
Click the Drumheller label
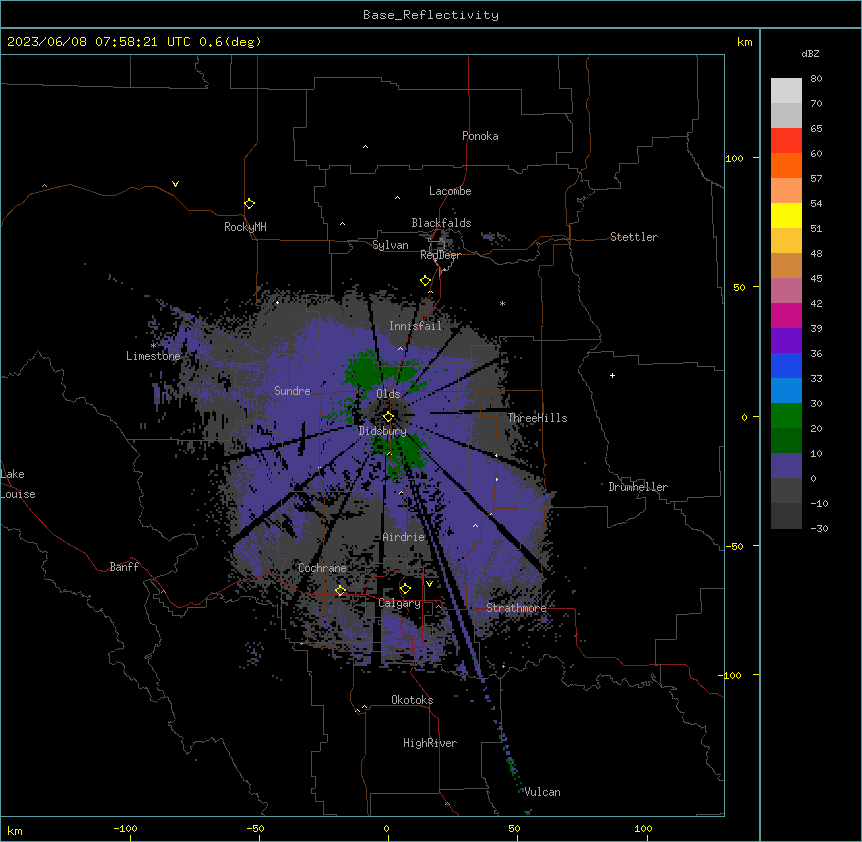(638, 487)
